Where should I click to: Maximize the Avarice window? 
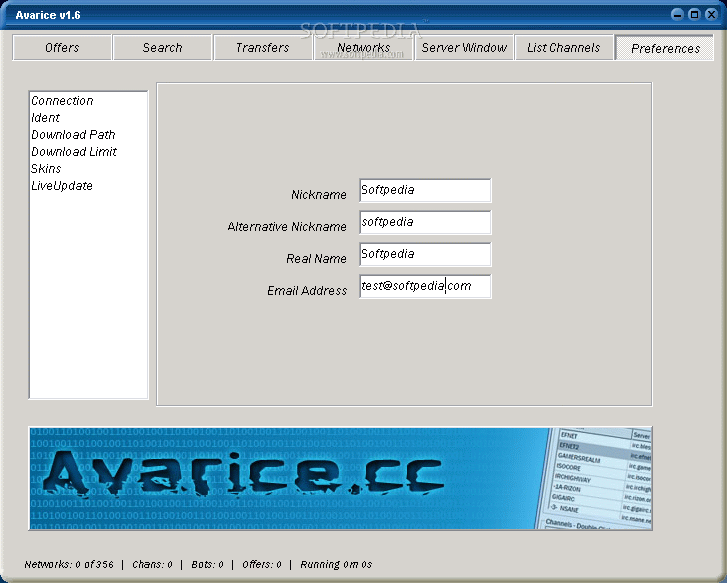point(694,14)
